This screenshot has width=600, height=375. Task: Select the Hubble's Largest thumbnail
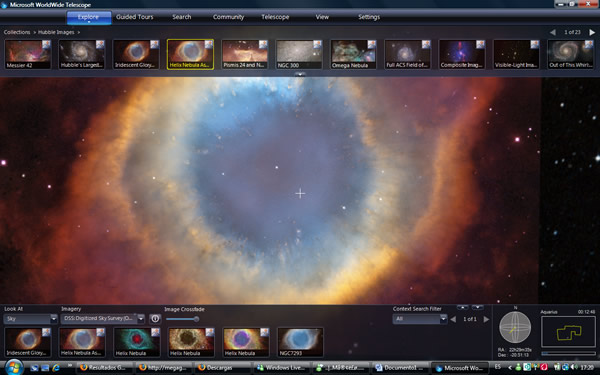pyautogui.click(x=82, y=54)
